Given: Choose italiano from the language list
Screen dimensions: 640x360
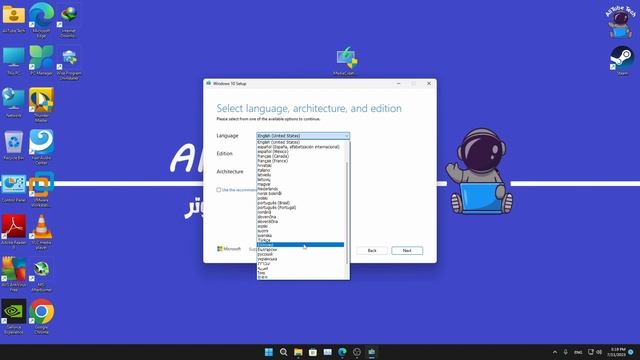Looking at the screenshot, I should click(x=301, y=170).
